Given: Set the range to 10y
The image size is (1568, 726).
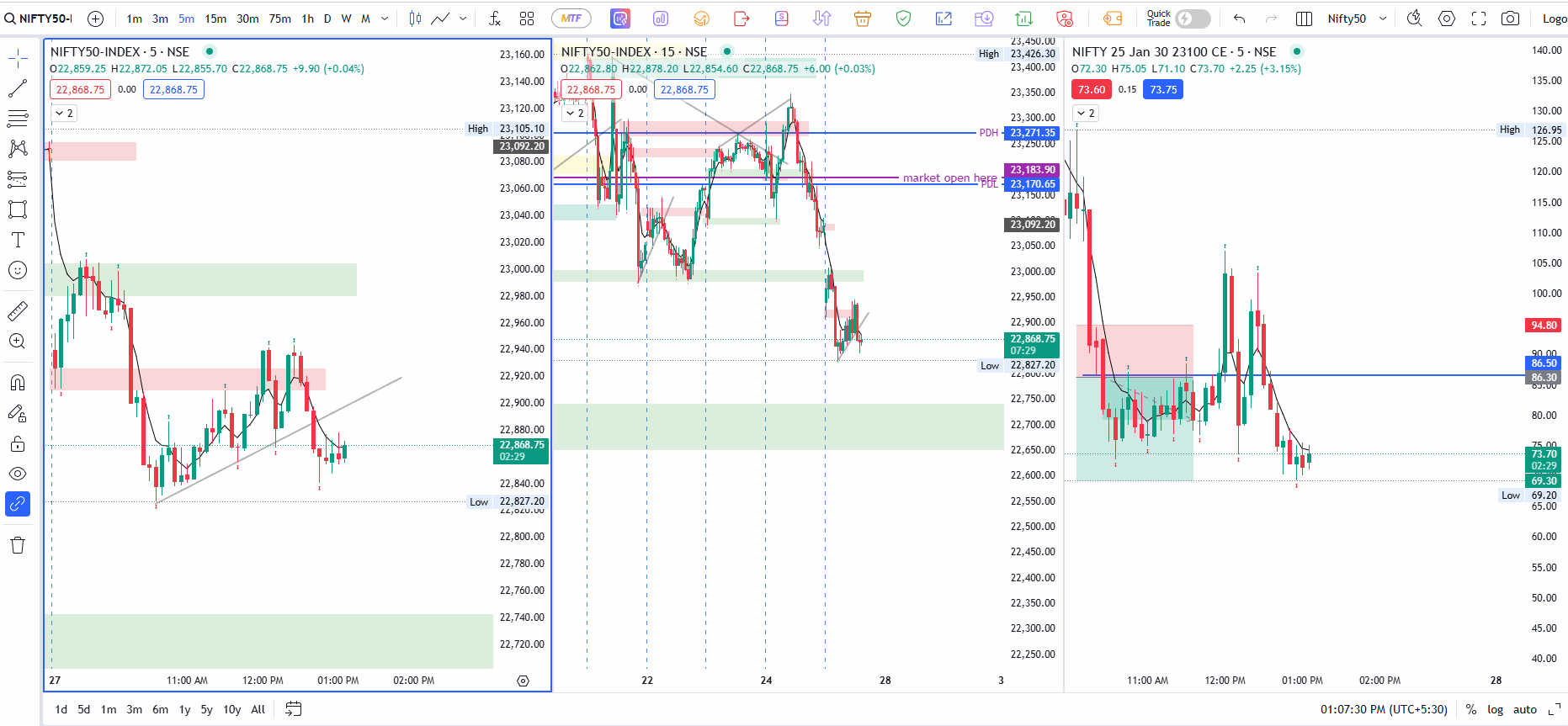Looking at the screenshot, I should pyautogui.click(x=232, y=709).
